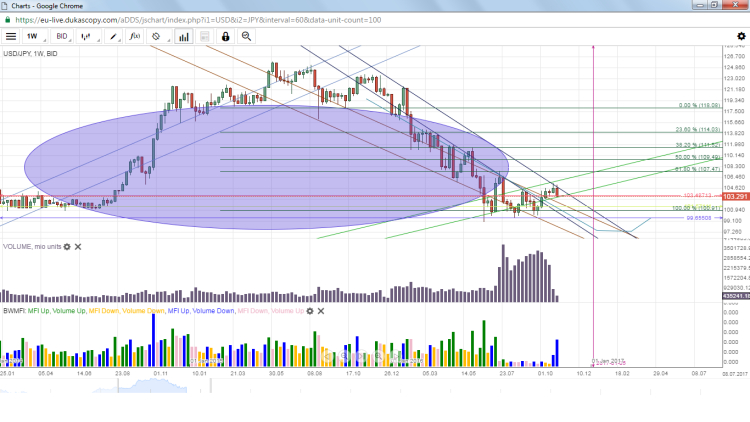Click the hide drawings crossed-circle icon
Screen dimensions: 750x422
[156, 36]
